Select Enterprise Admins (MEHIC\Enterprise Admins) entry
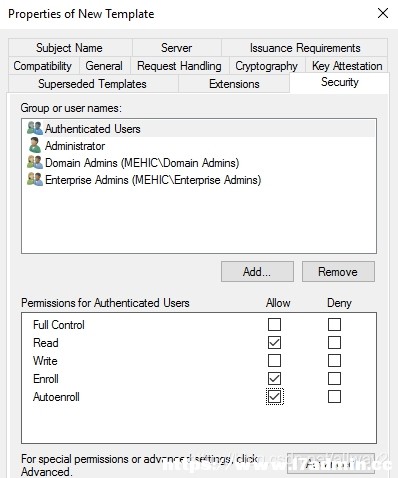The width and height of the screenshot is (398, 478). [x=199, y=180]
